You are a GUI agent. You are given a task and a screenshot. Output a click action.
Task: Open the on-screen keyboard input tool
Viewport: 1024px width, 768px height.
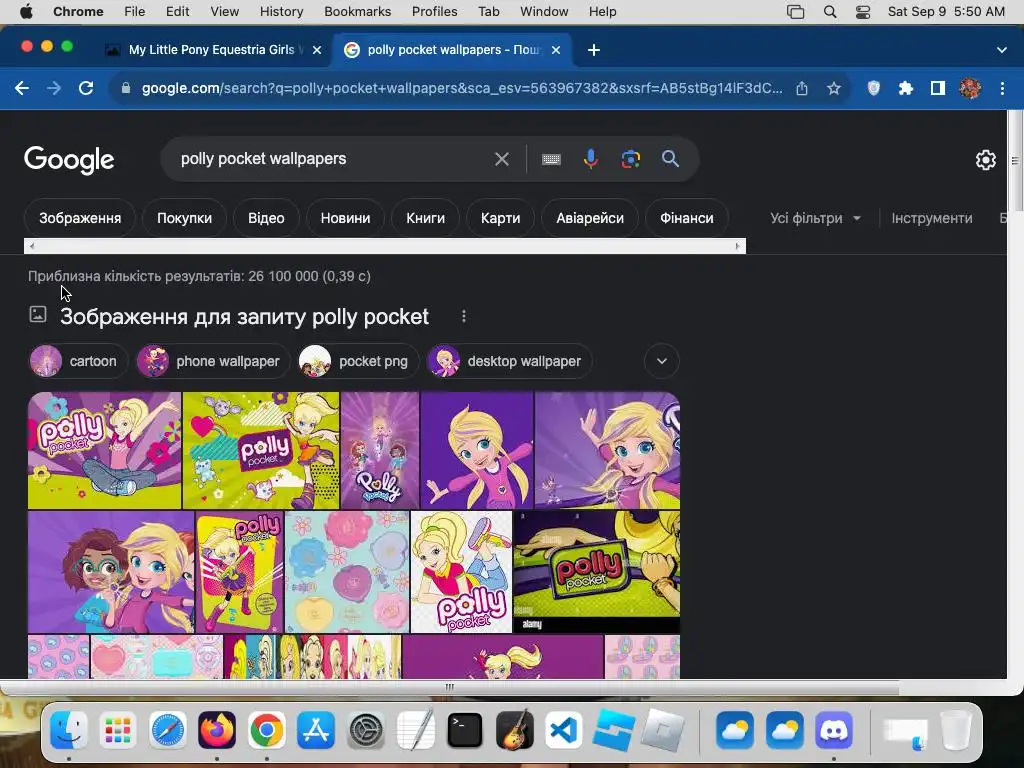point(551,159)
